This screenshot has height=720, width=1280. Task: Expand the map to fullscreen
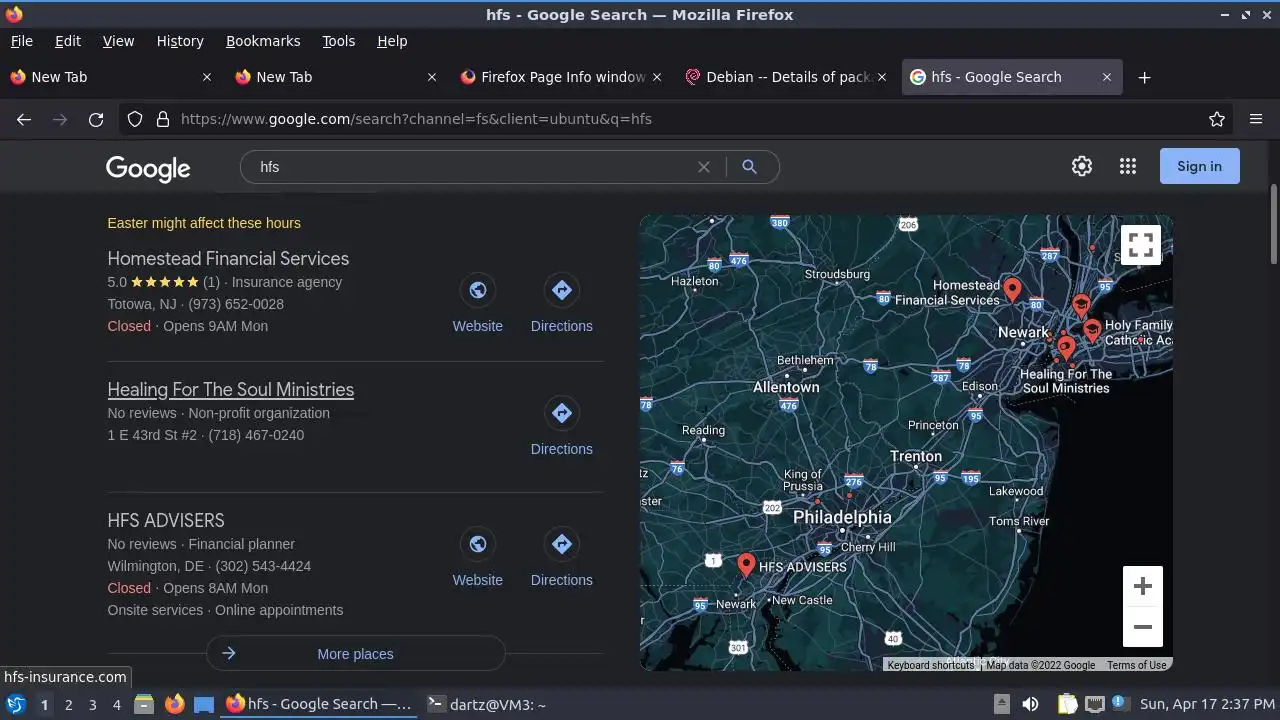[1142, 245]
